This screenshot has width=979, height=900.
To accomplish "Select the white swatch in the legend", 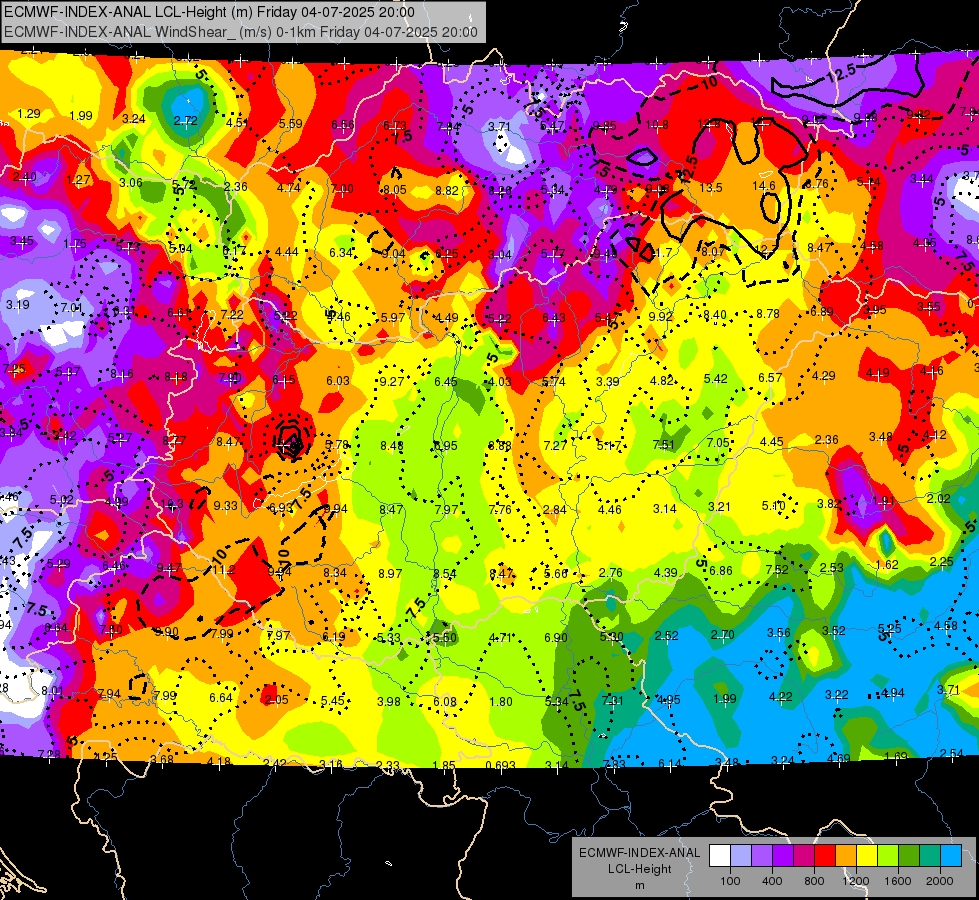I will 720,856.
